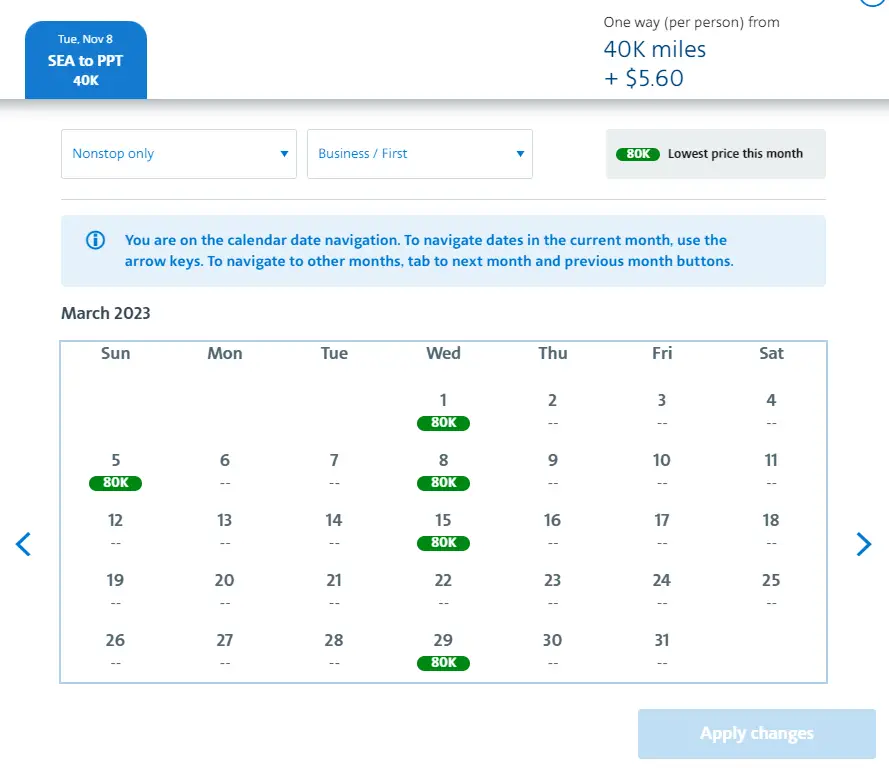Click the info icon in blue banner
The image size is (889, 779).
click(95, 240)
